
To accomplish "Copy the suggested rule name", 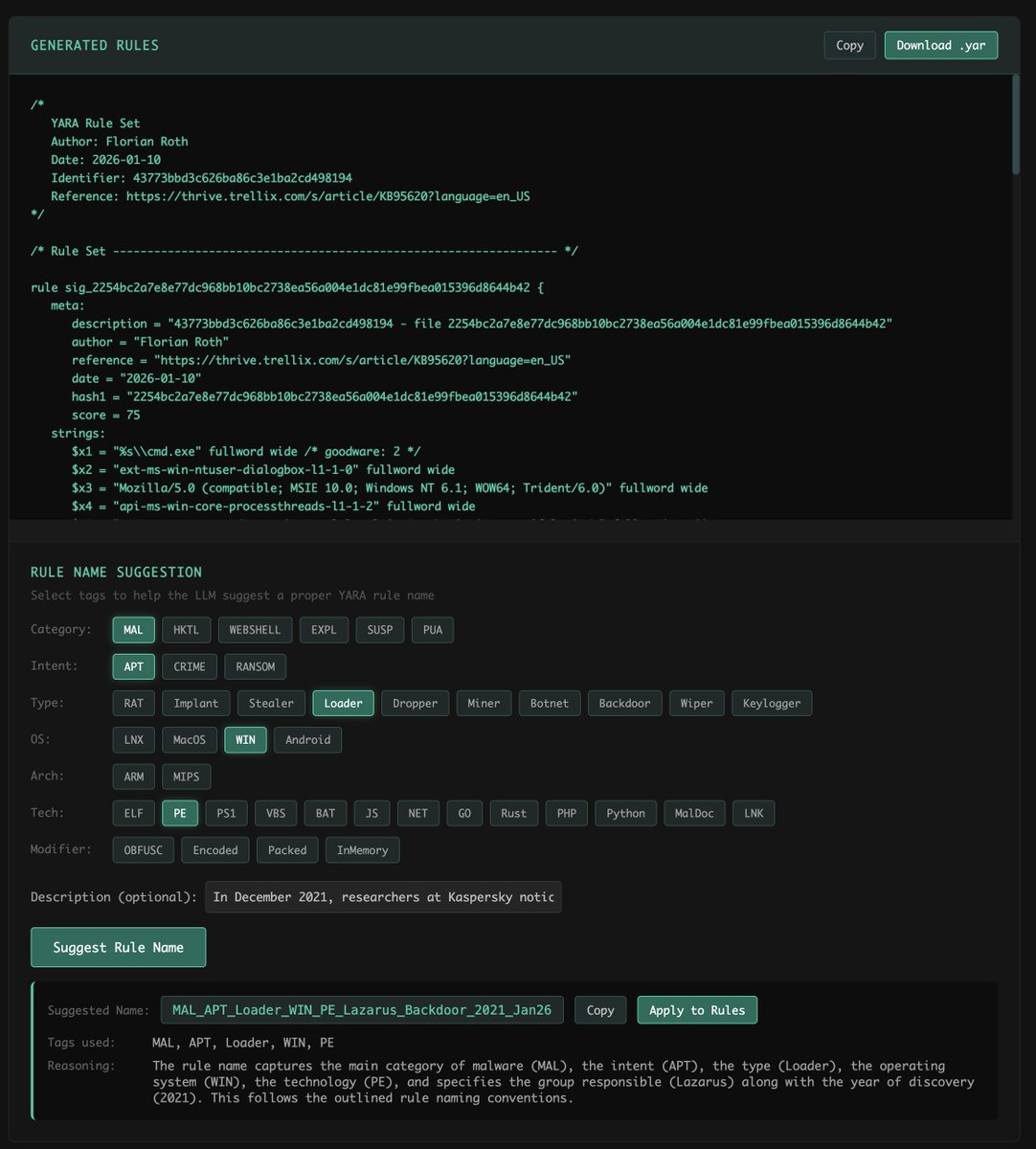I will 599,1009.
